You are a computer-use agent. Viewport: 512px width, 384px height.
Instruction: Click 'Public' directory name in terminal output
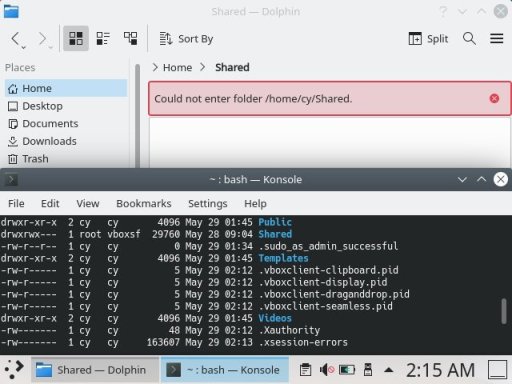(275, 222)
